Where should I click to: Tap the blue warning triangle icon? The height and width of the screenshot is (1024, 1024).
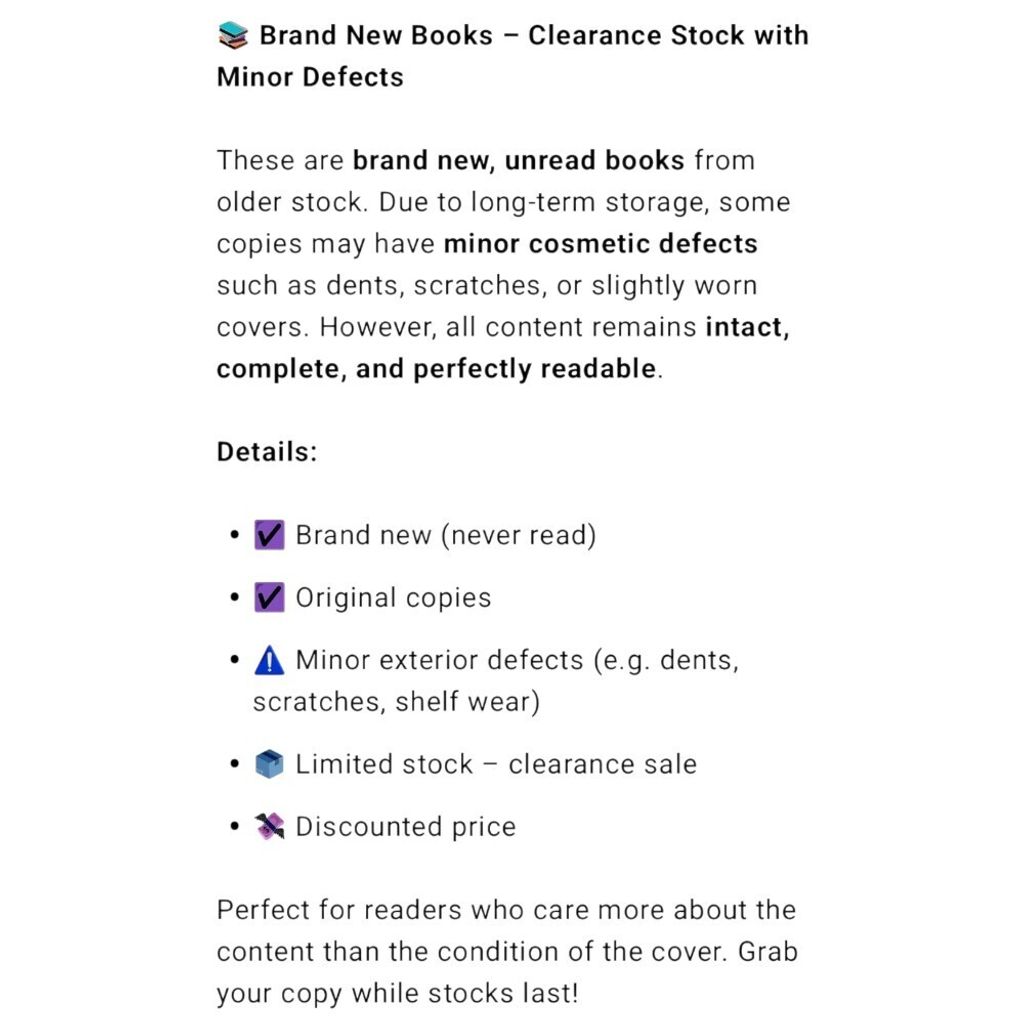tap(269, 660)
